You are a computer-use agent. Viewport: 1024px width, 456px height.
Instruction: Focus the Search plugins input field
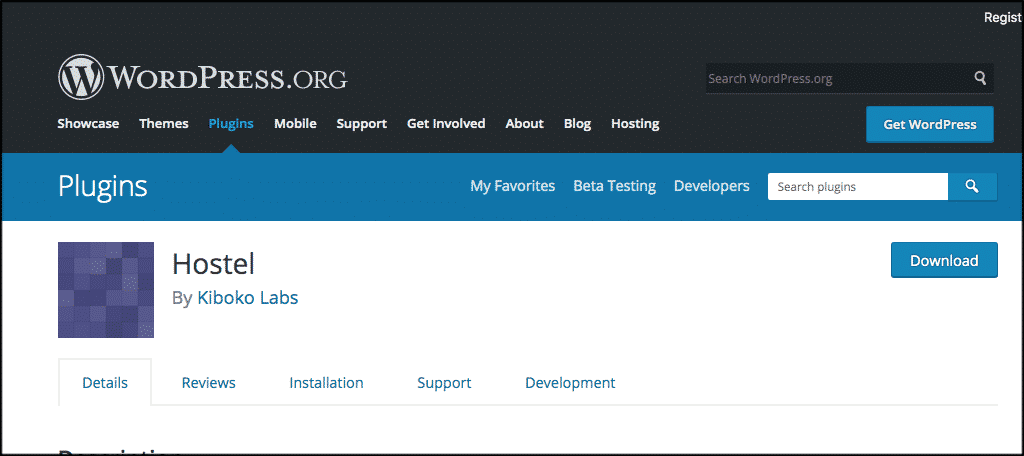858,187
